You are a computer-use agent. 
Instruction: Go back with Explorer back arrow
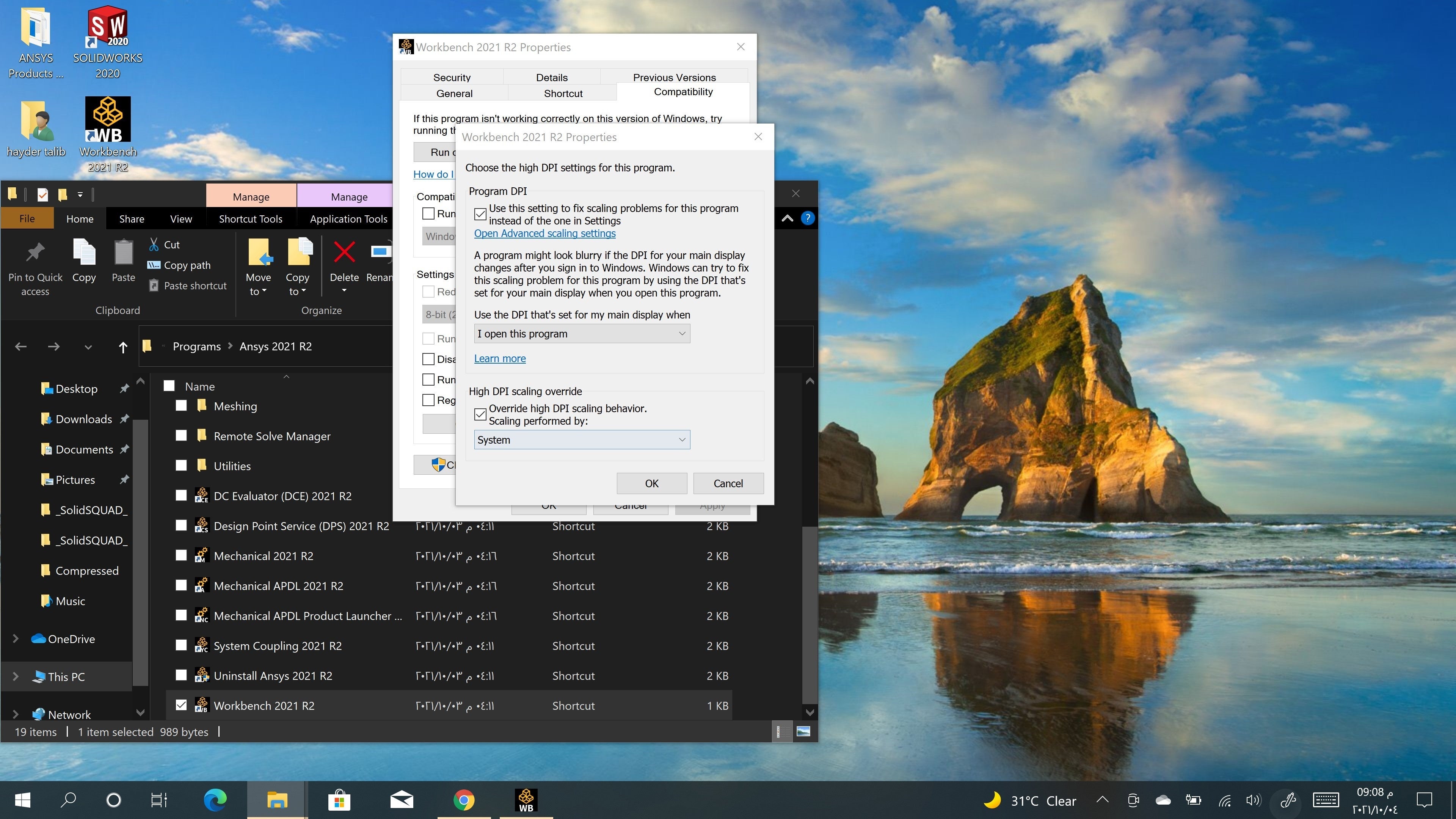tap(21, 347)
